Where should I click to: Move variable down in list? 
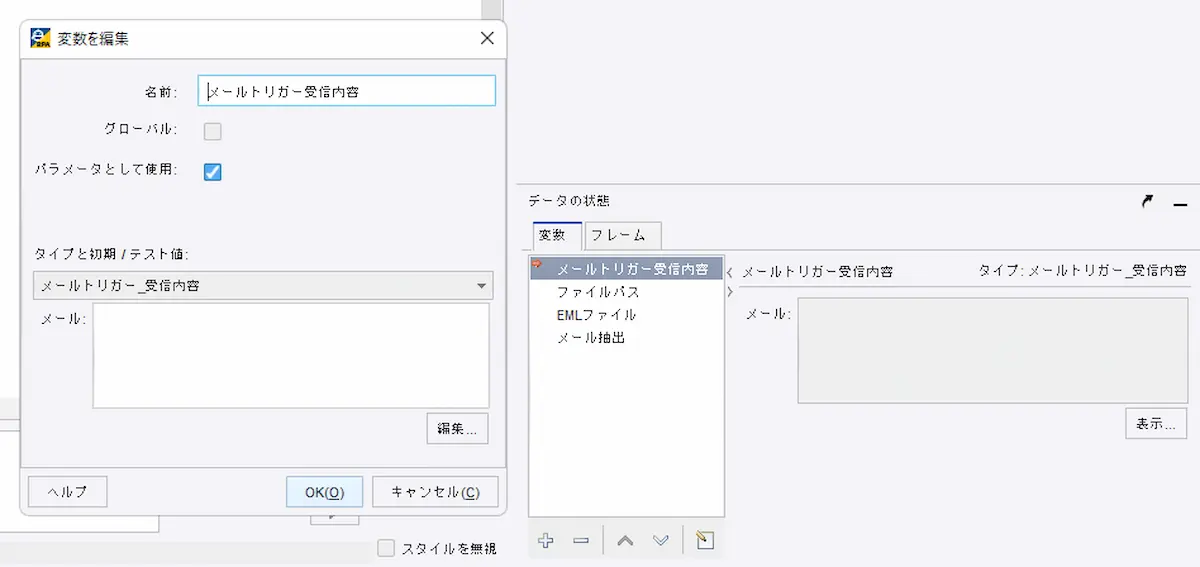[x=661, y=541]
